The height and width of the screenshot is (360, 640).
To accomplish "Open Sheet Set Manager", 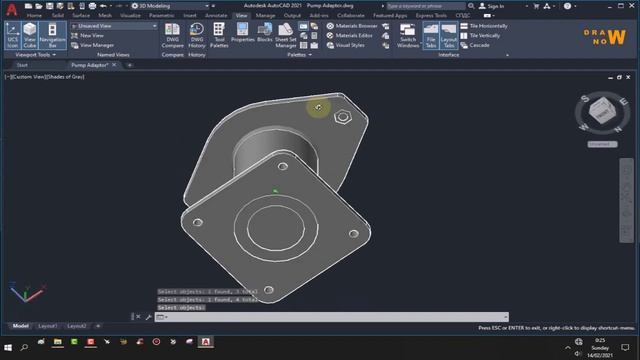I will click(286, 36).
